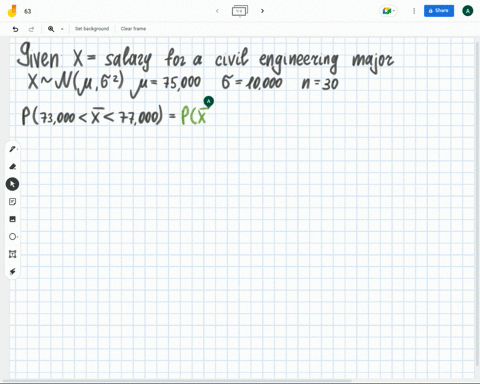
Task: Go to the previous frame
Action: (x=217, y=11)
